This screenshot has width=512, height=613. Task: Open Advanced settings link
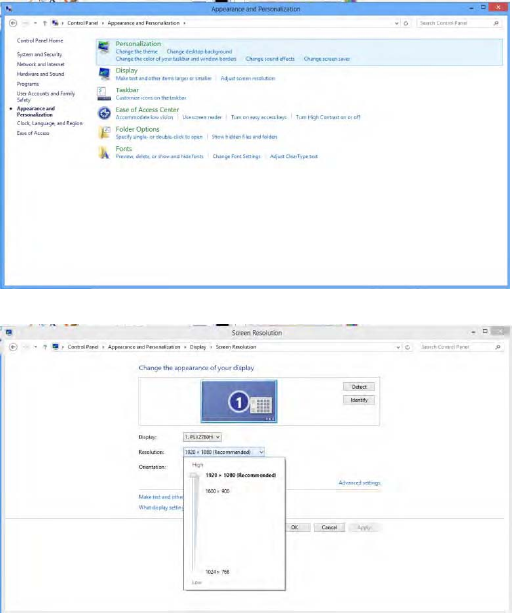point(359,483)
